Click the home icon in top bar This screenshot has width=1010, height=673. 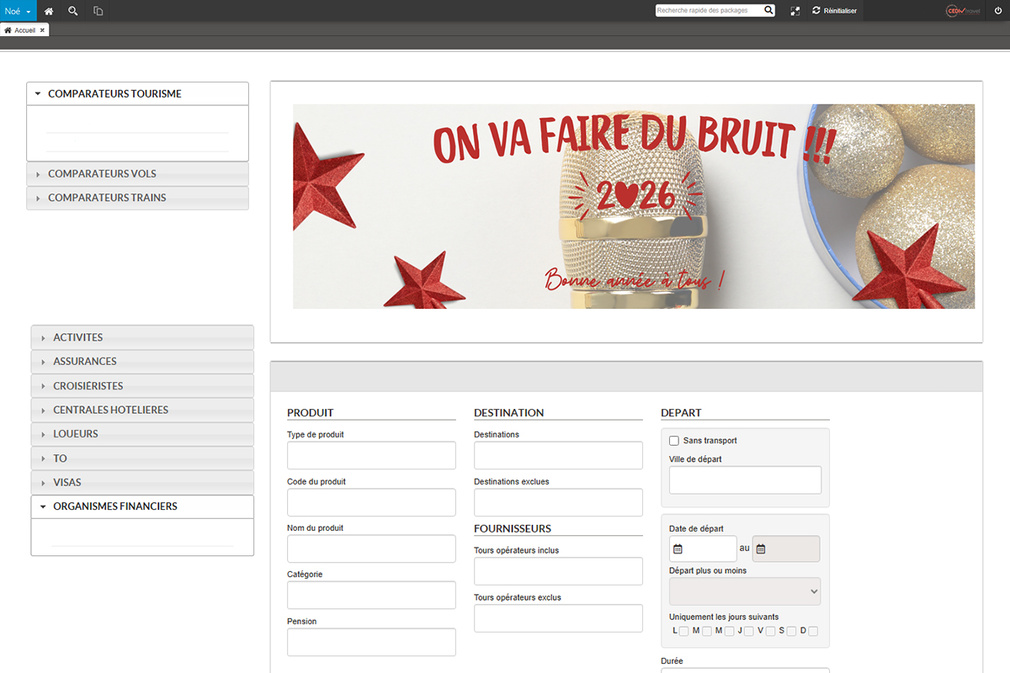[49, 11]
